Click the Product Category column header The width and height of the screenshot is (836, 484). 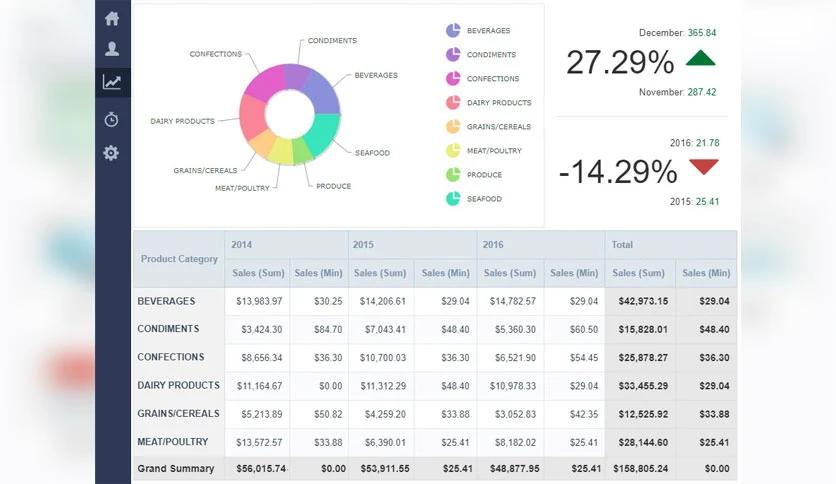click(179, 259)
